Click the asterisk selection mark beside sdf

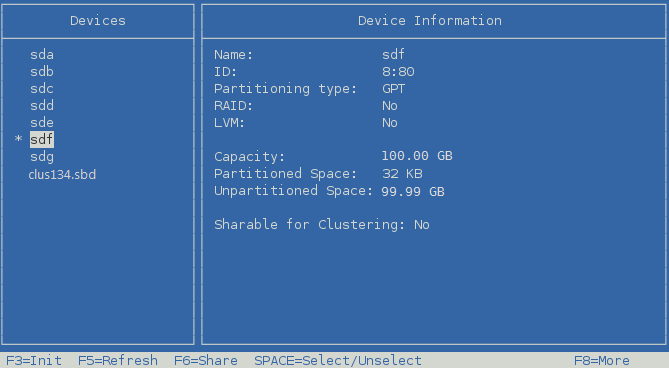tap(18, 139)
